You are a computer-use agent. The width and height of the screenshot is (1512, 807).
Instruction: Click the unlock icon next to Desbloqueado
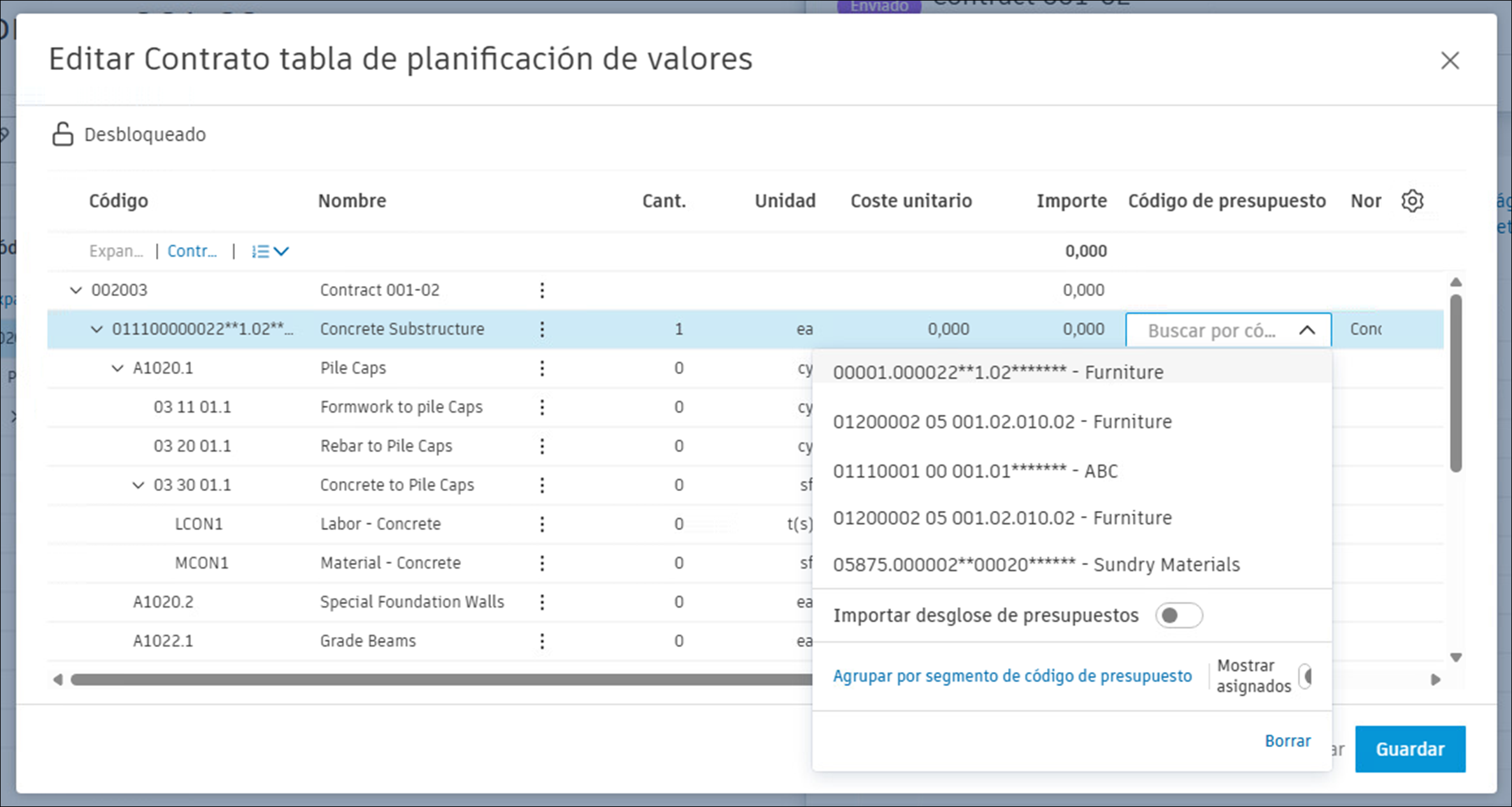[62, 134]
